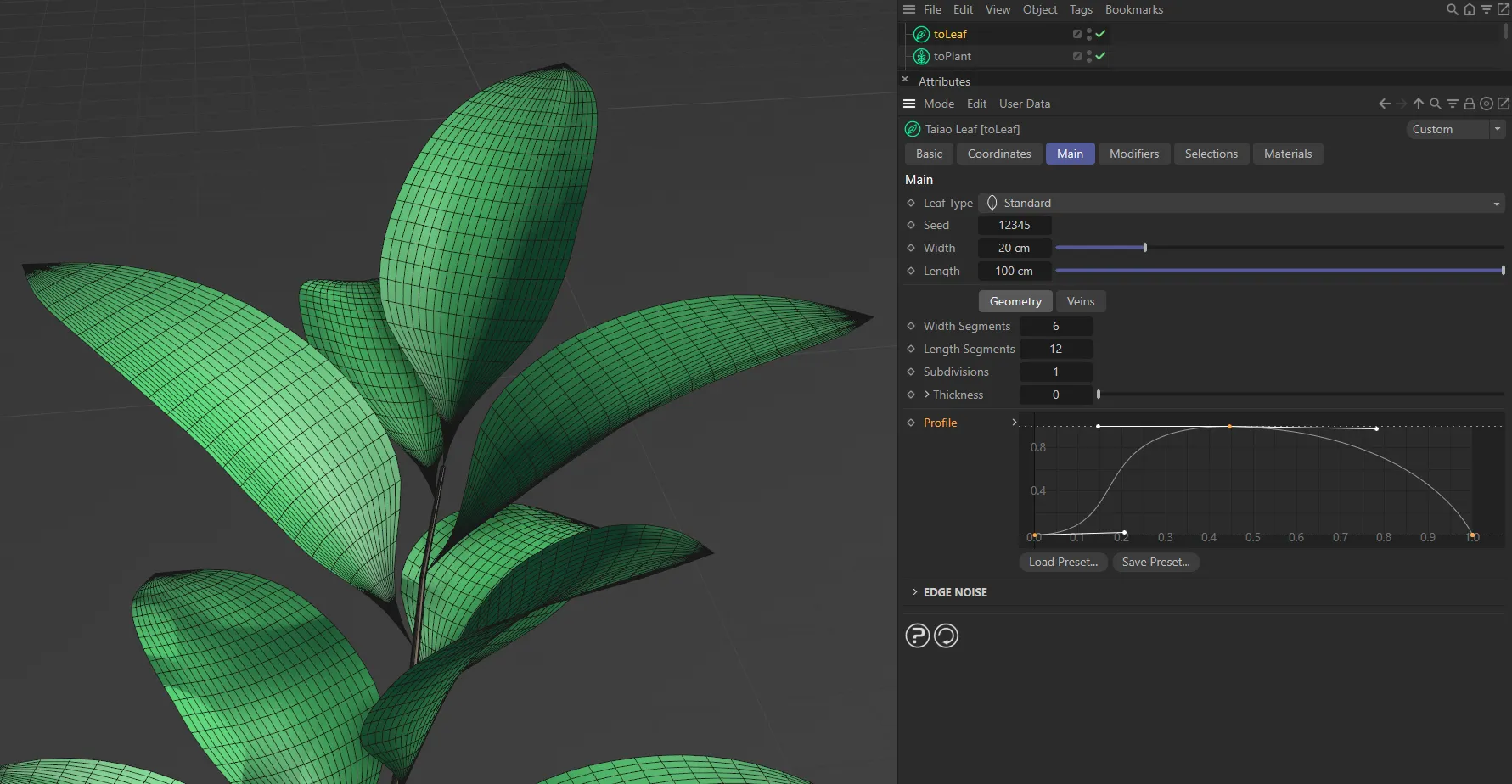The width and height of the screenshot is (1512, 784).
Task: Open the Bookmarks menu
Action: [x=1134, y=9]
